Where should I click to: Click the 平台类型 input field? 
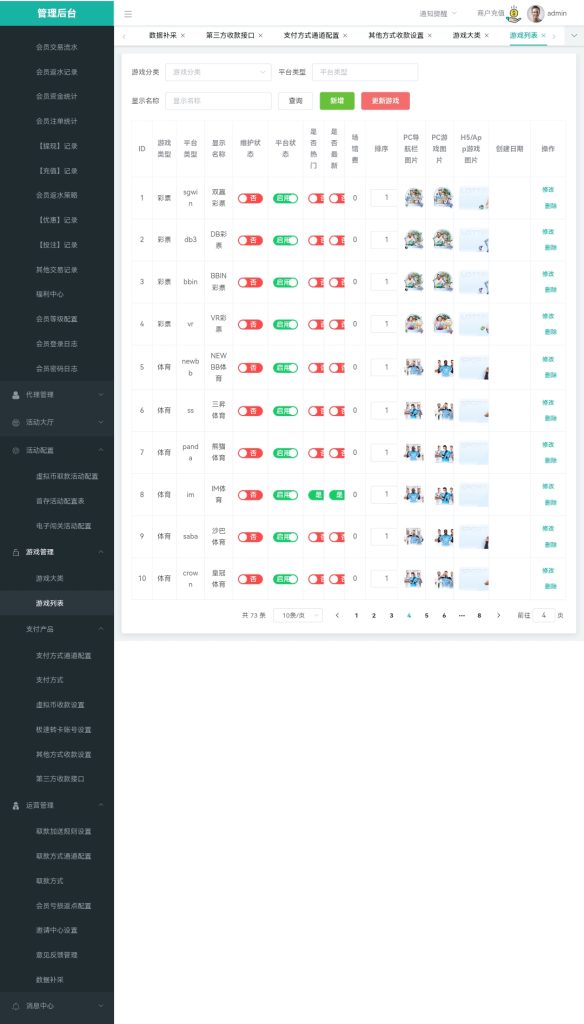coord(365,72)
